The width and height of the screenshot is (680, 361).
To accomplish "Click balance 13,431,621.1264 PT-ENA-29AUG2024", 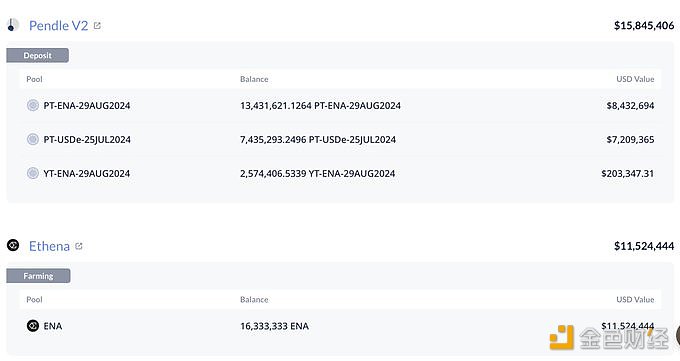I will [320, 105].
